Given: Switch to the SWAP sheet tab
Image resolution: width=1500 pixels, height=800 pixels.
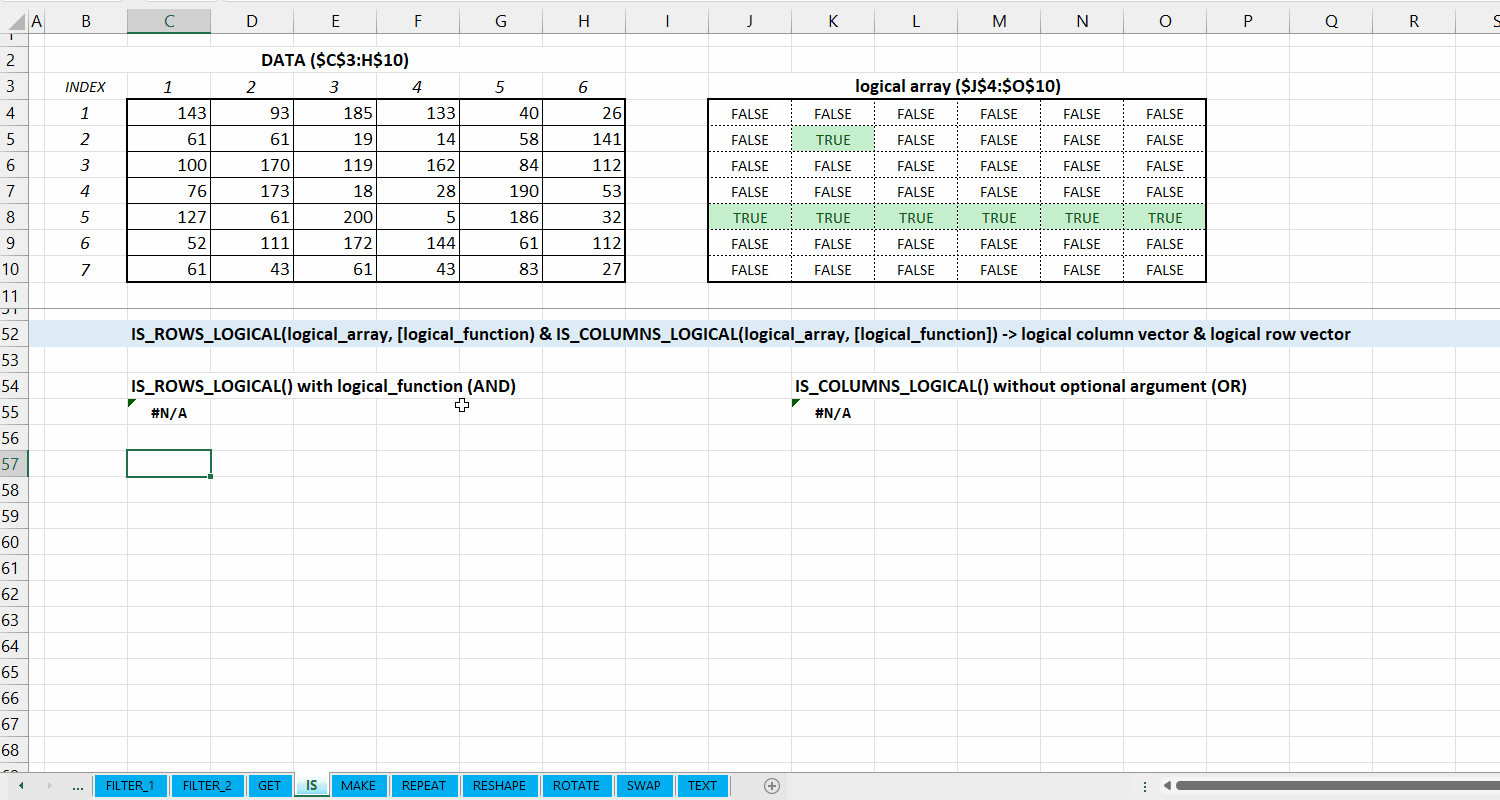Looking at the screenshot, I should 644,786.
